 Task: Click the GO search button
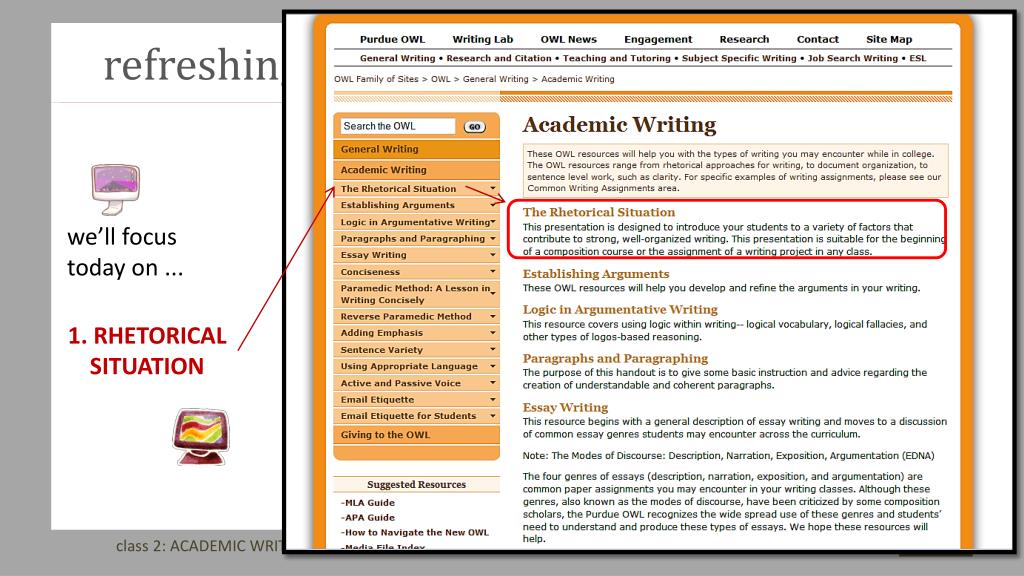pyautogui.click(x=475, y=127)
